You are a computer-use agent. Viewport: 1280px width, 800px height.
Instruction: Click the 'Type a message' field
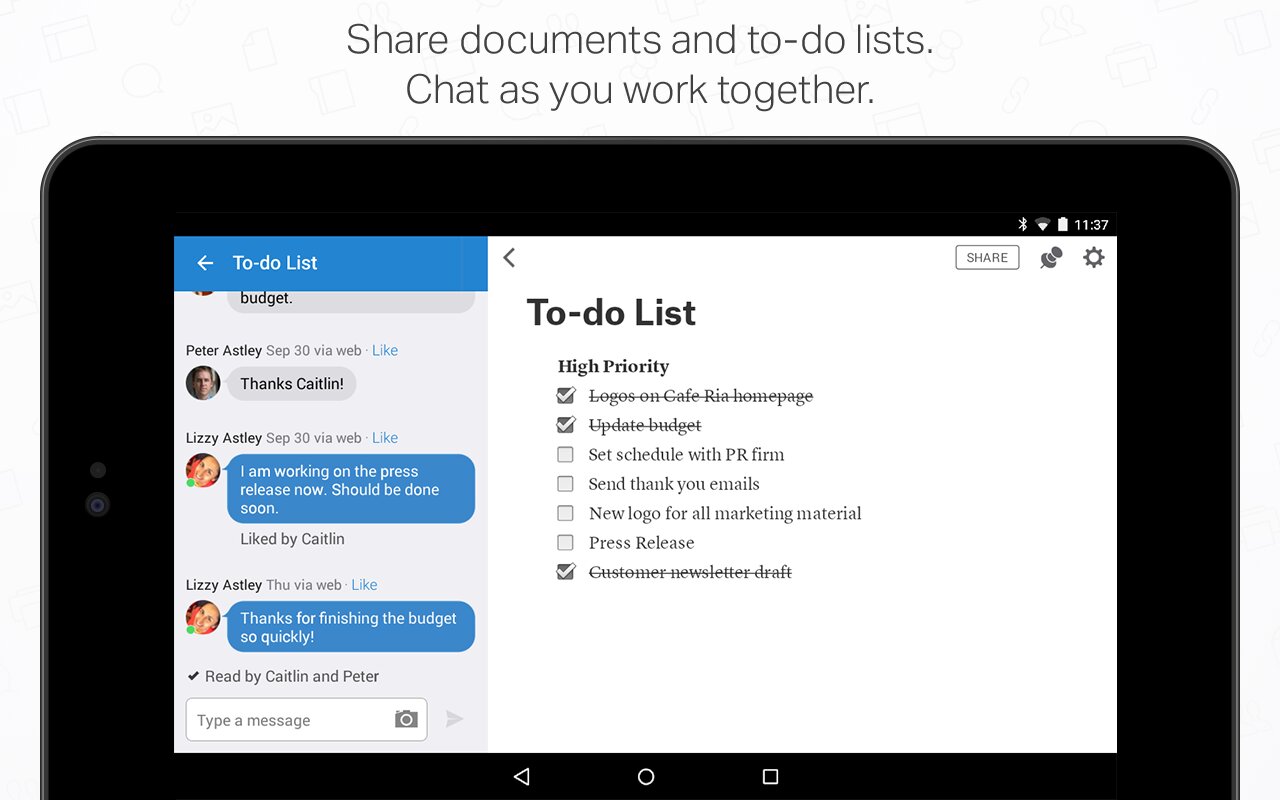(x=290, y=720)
